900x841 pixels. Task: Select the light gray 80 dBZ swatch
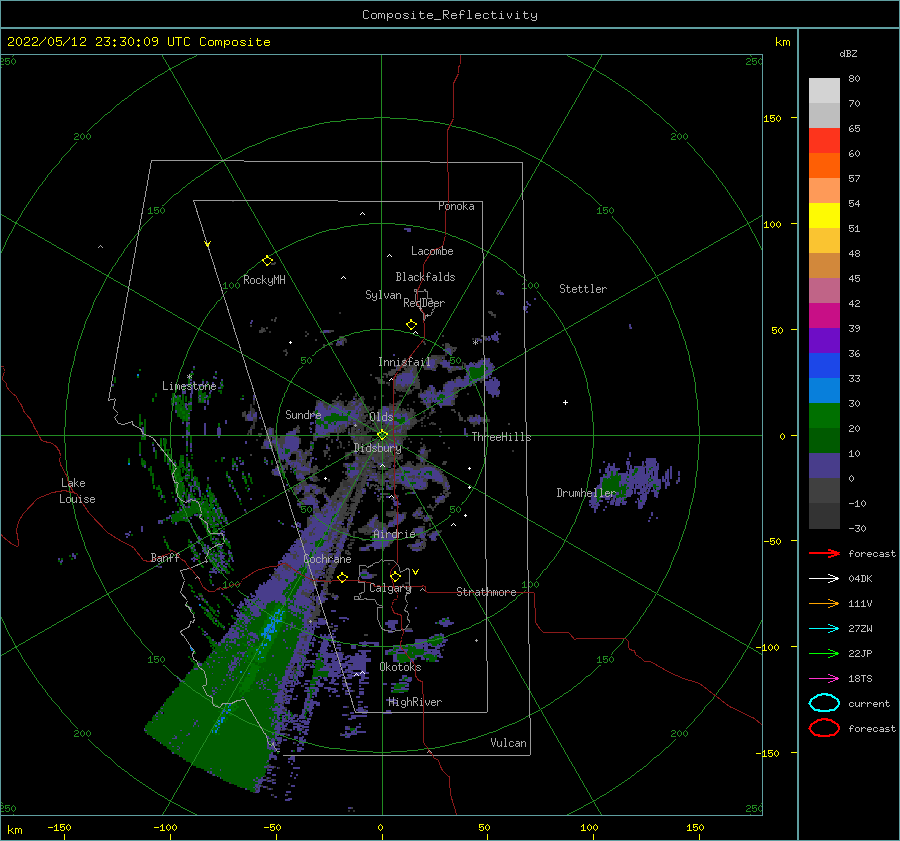(824, 90)
